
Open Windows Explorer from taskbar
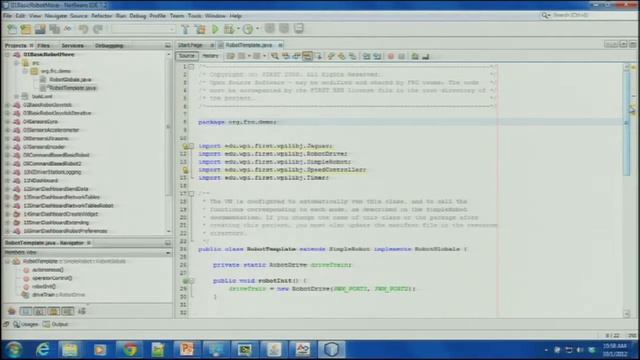pos(70,349)
